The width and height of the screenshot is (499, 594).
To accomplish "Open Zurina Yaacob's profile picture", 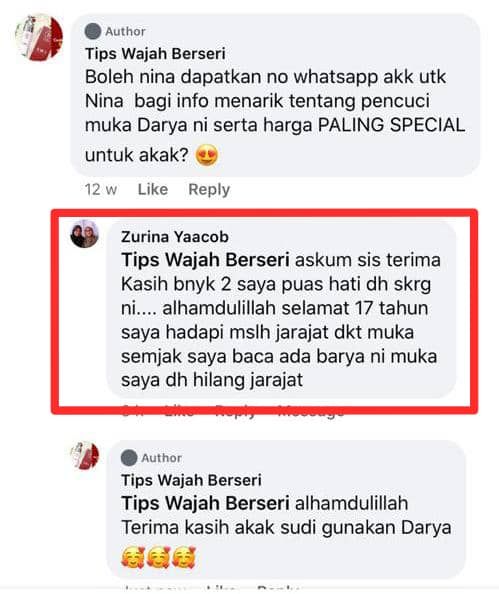I will [84, 234].
